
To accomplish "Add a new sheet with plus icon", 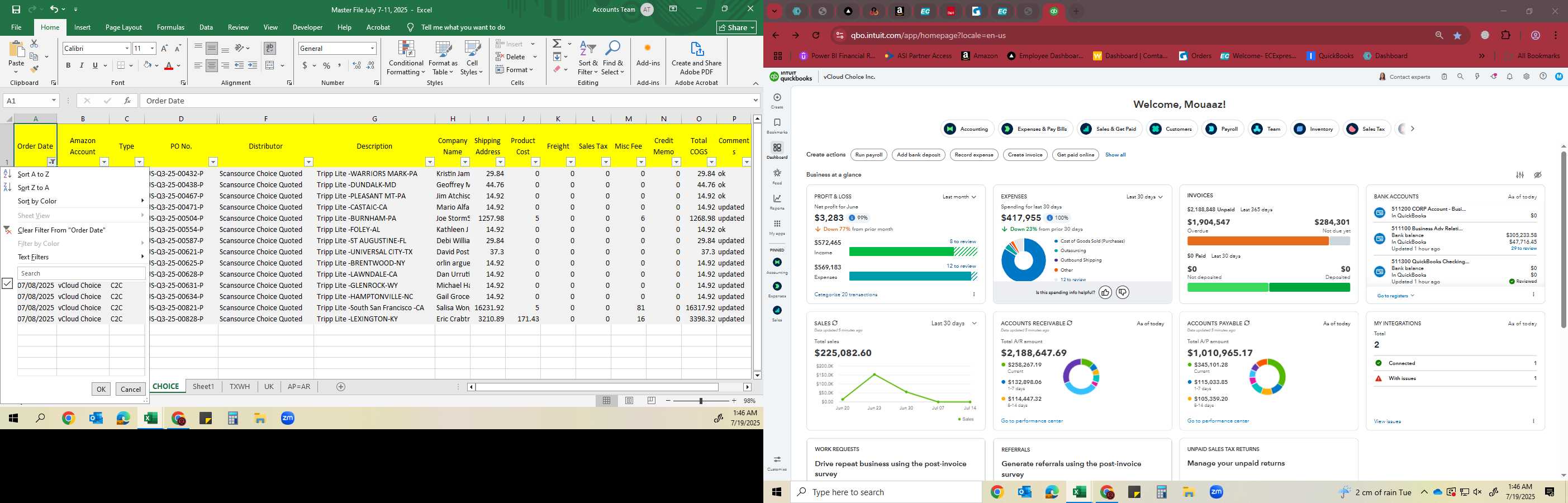I will tap(341, 387).
